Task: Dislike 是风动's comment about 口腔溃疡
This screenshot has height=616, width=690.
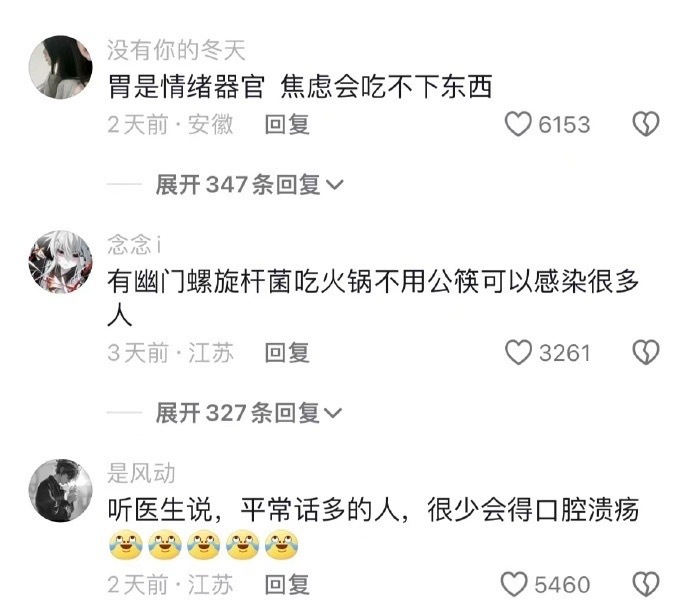Action: click(x=646, y=584)
